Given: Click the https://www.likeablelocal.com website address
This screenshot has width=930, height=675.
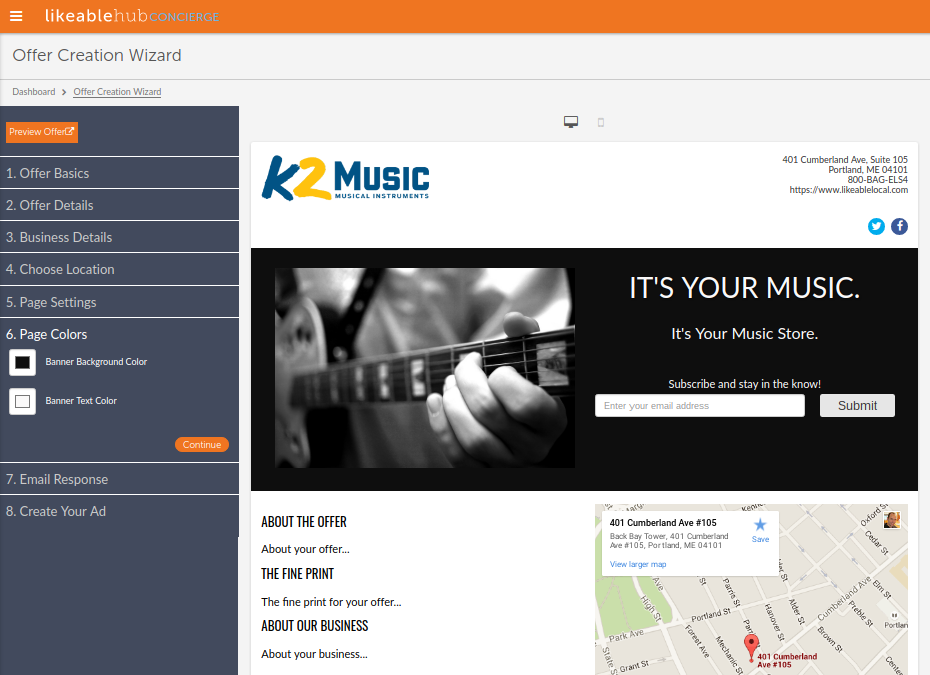Looking at the screenshot, I should (848, 190).
